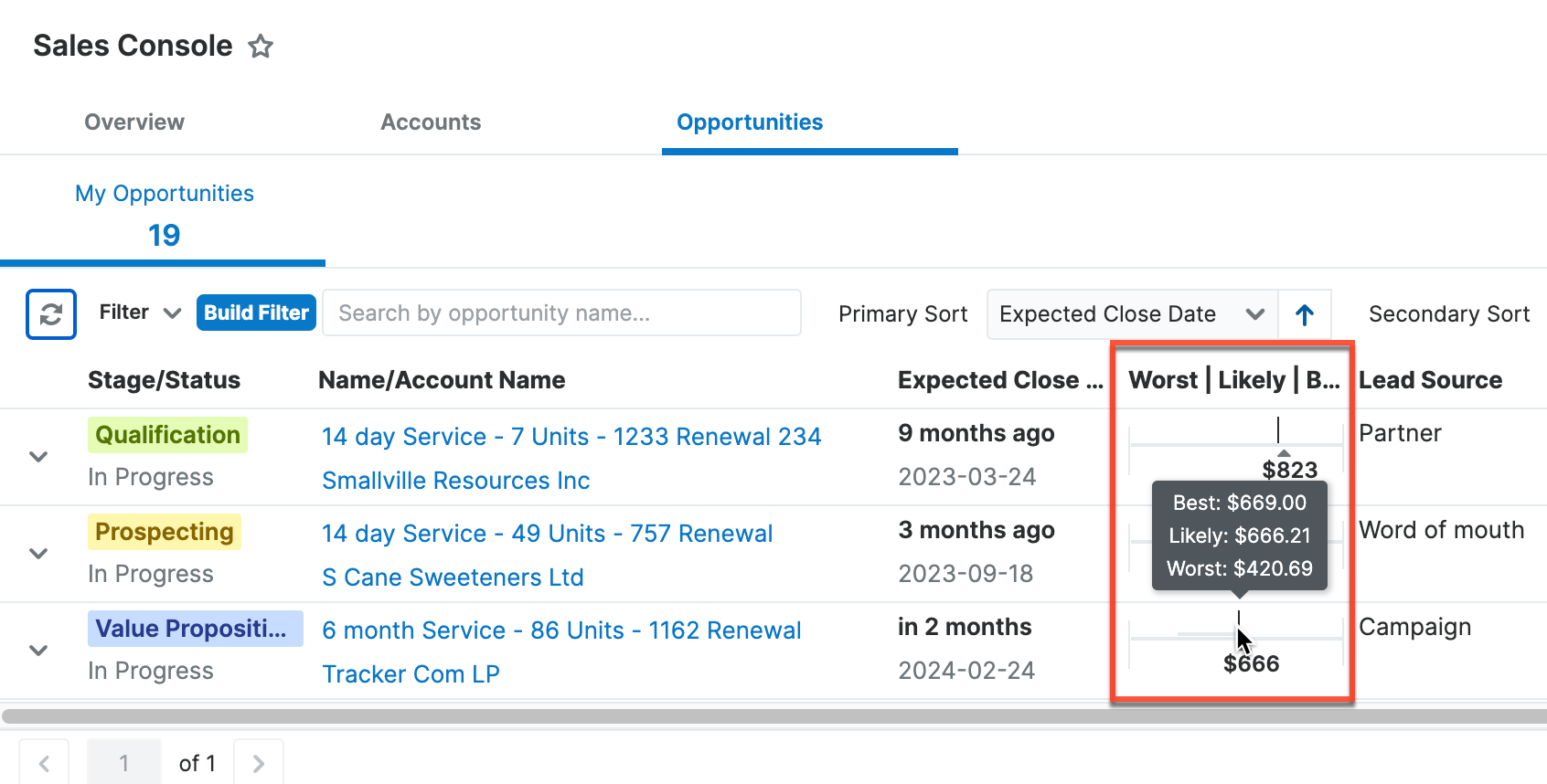The width and height of the screenshot is (1547, 784).
Task: Expand the Value Proposition opportunity row
Action: tap(38, 650)
